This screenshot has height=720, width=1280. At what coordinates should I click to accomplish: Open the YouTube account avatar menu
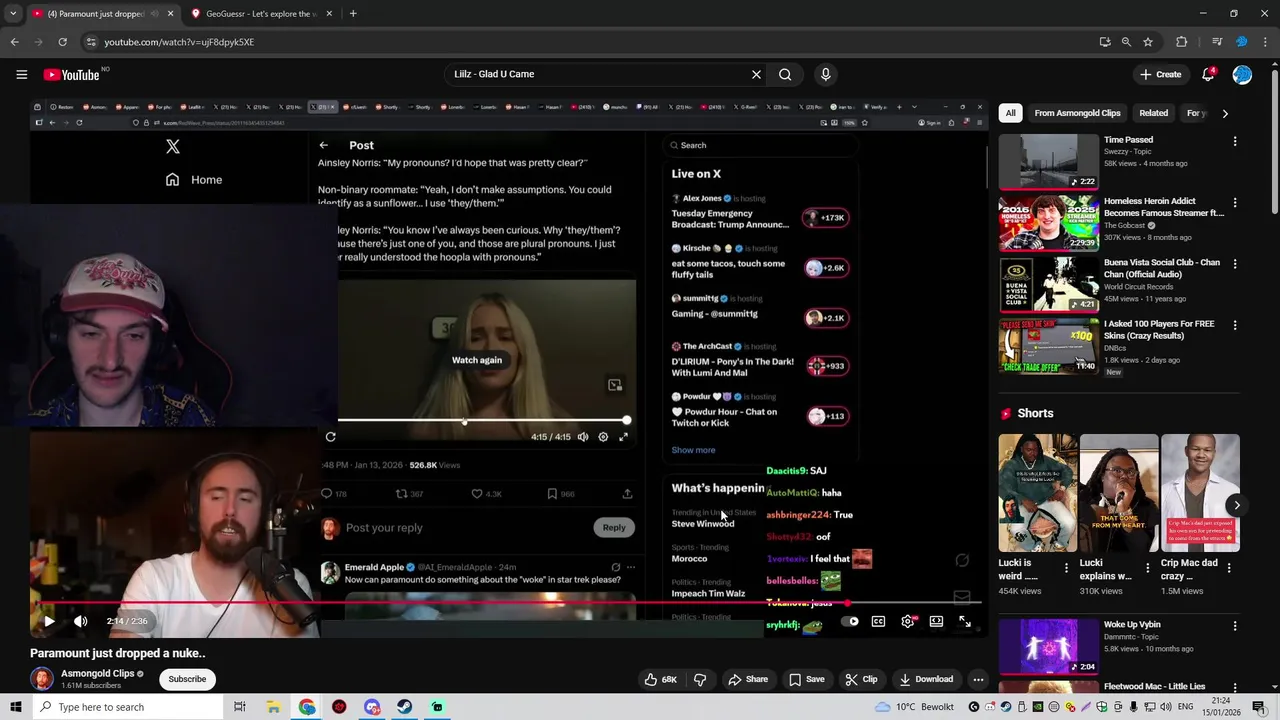click(x=1242, y=74)
